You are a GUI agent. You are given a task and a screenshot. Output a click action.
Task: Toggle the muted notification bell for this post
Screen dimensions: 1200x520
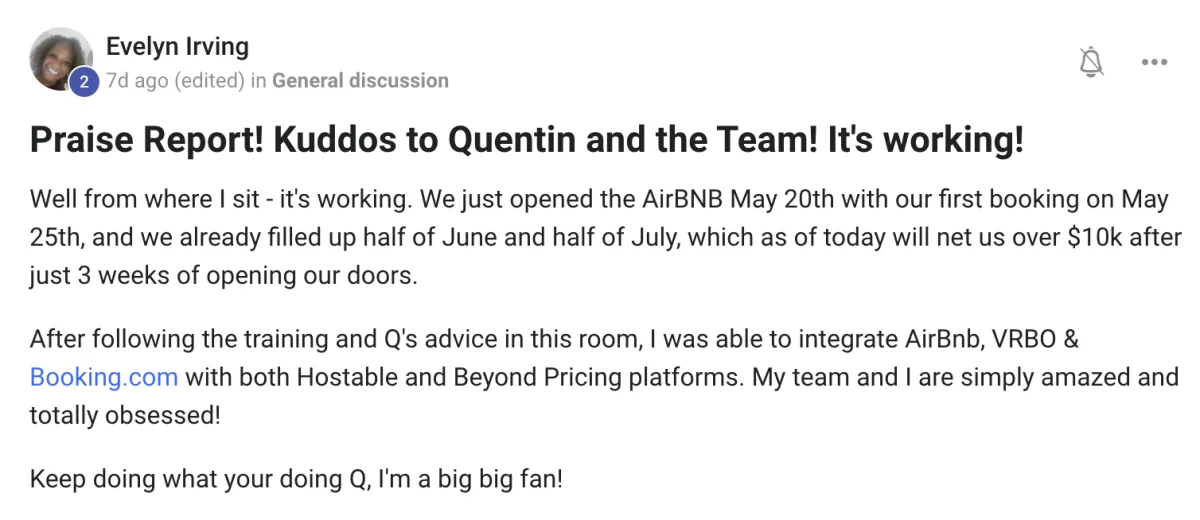[x=1092, y=62]
